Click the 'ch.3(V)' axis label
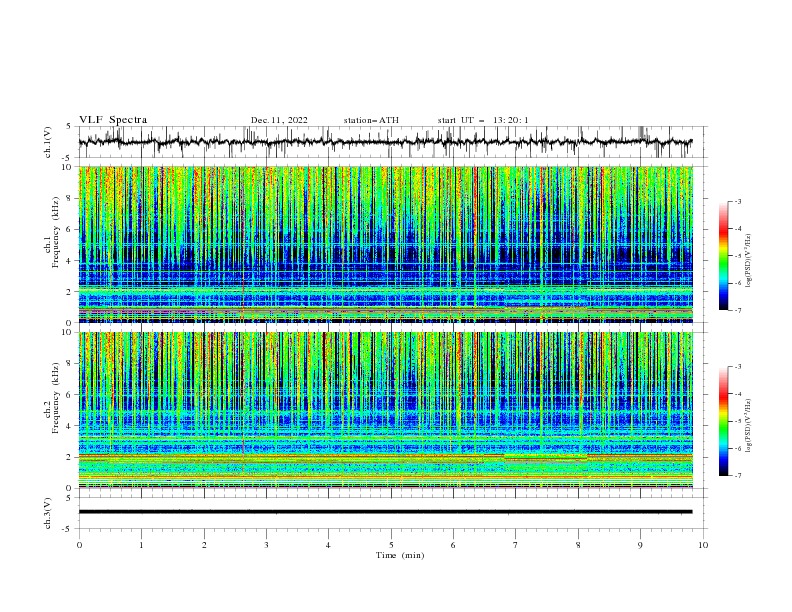Image resolution: width=792 pixels, height=612 pixels. click(x=48, y=513)
